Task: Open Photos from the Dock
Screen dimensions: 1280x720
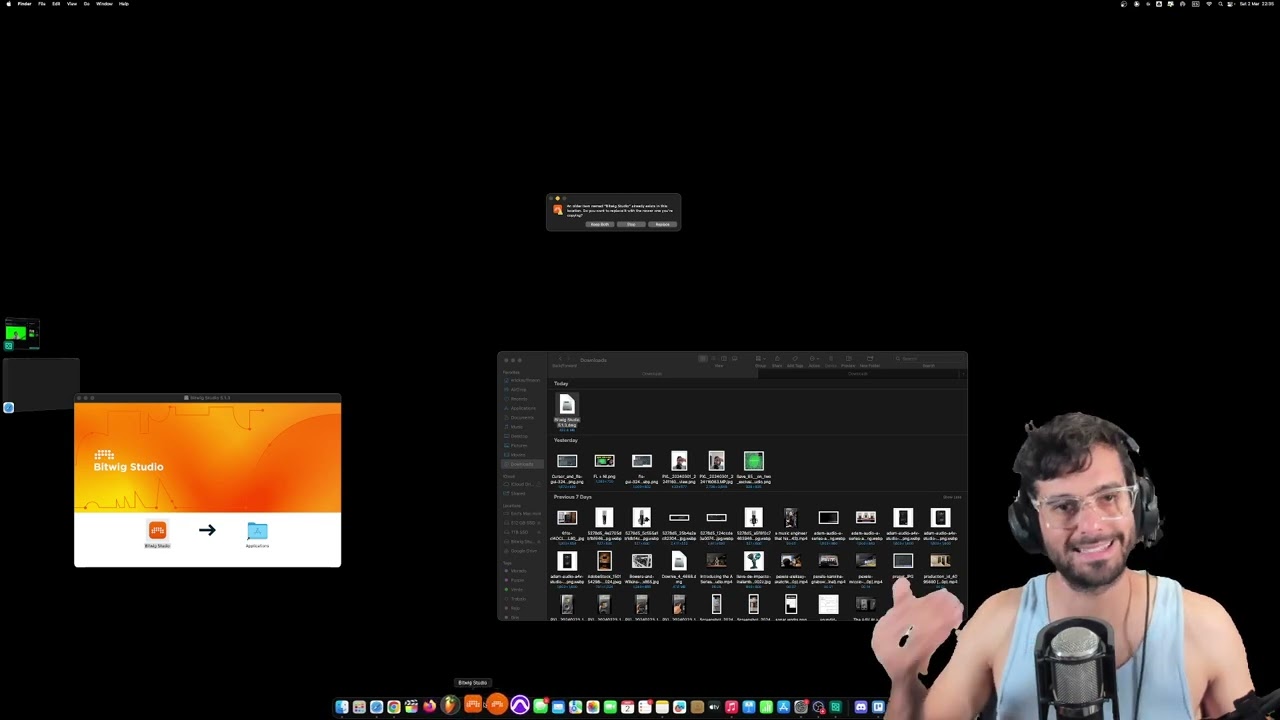Action: click(x=593, y=707)
